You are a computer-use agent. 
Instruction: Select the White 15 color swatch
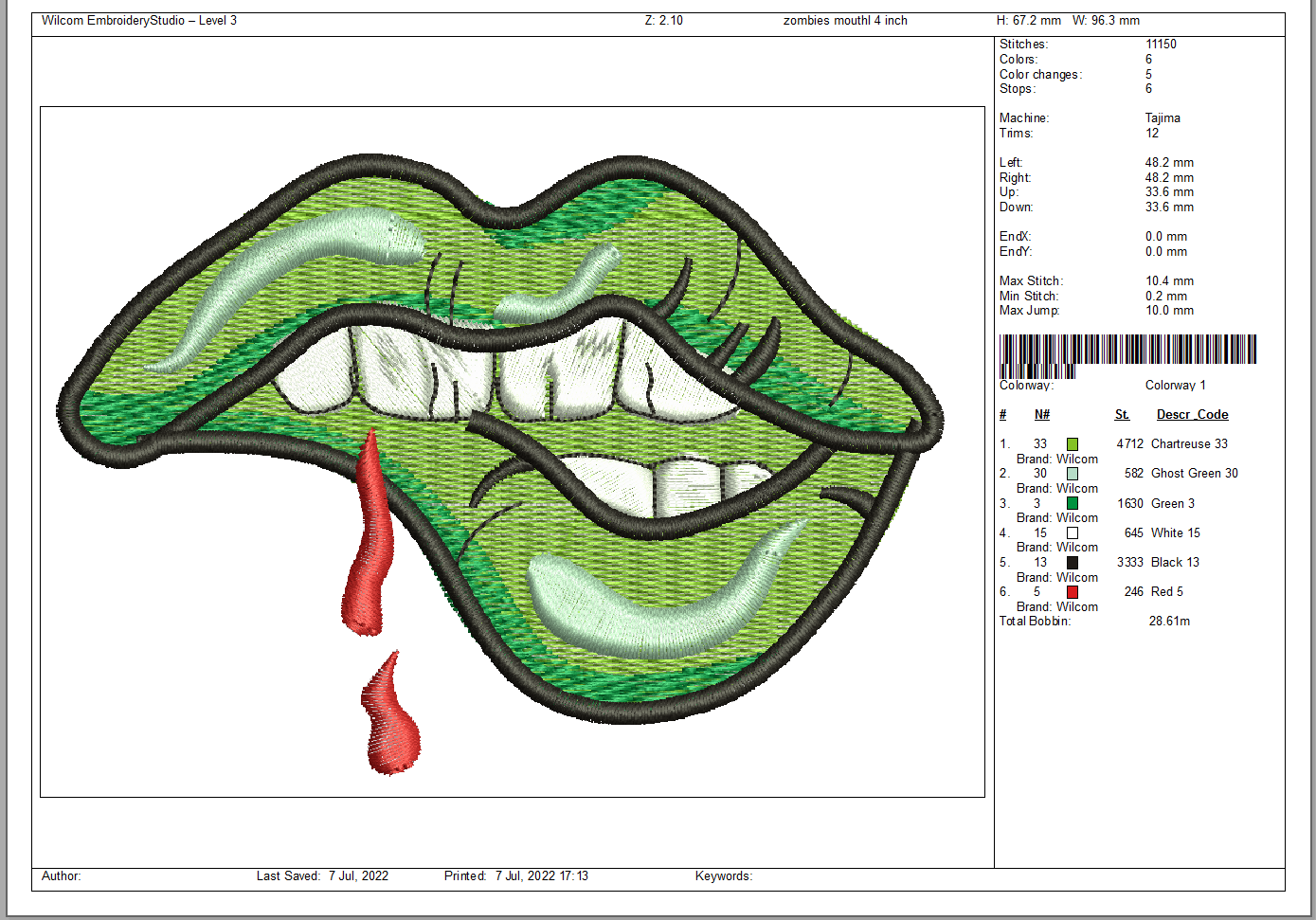pyautogui.click(x=1072, y=533)
